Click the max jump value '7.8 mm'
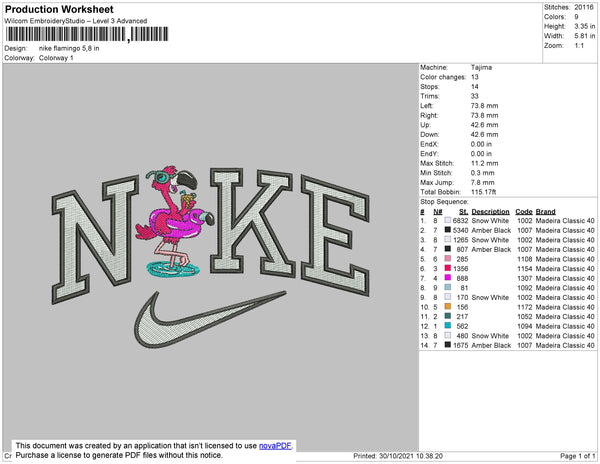 tap(483, 182)
